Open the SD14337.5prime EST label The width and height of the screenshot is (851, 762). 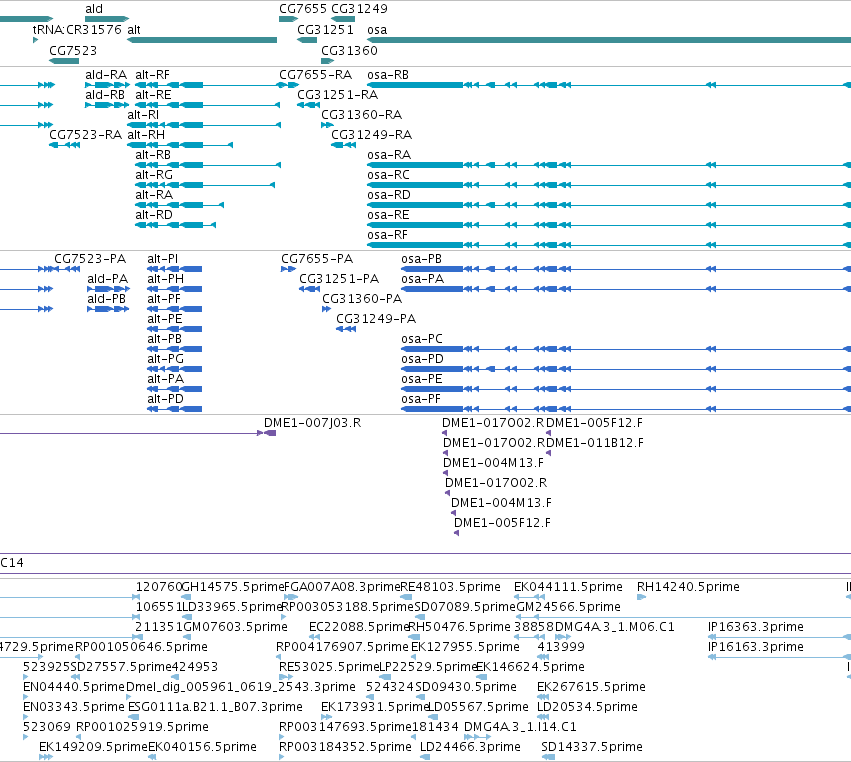click(592, 747)
